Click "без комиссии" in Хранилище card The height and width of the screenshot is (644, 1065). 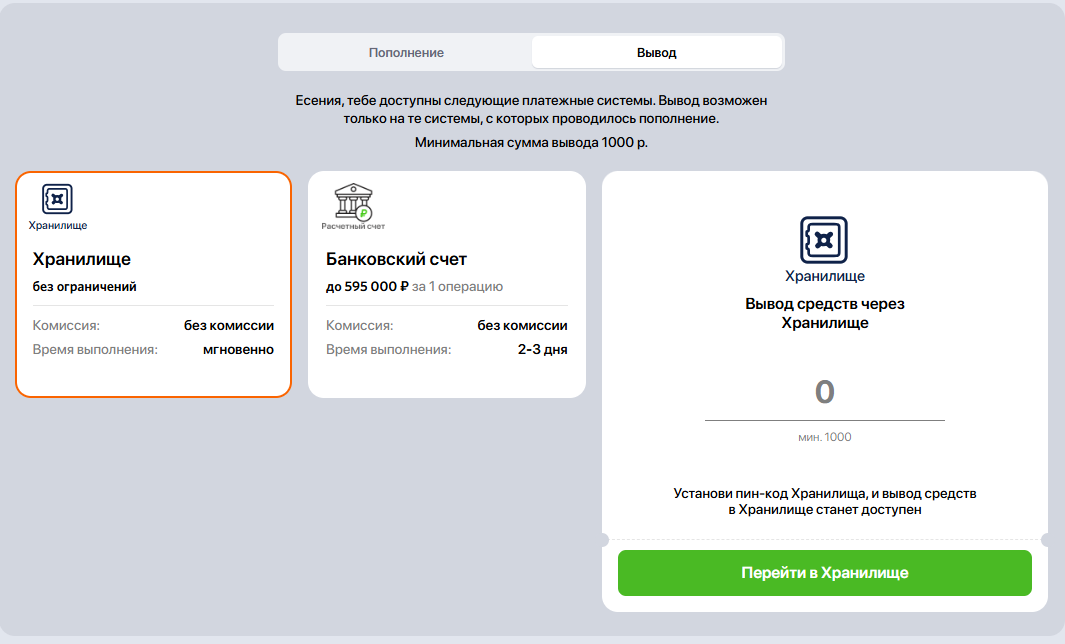(229, 326)
